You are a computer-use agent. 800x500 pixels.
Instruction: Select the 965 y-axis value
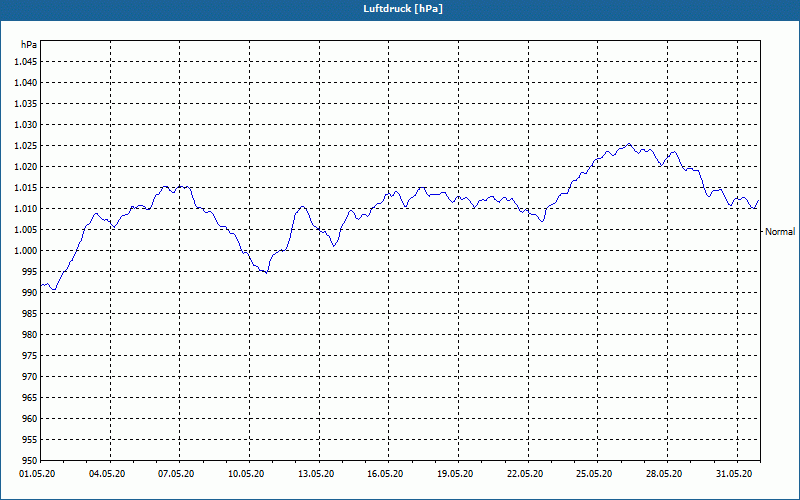point(30,397)
